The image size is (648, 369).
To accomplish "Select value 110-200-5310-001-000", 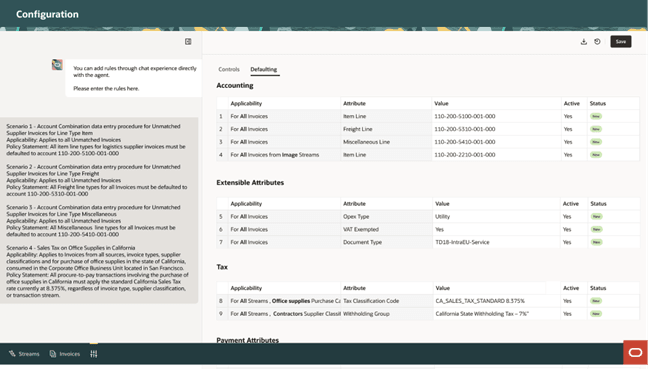I will coord(465,129).
